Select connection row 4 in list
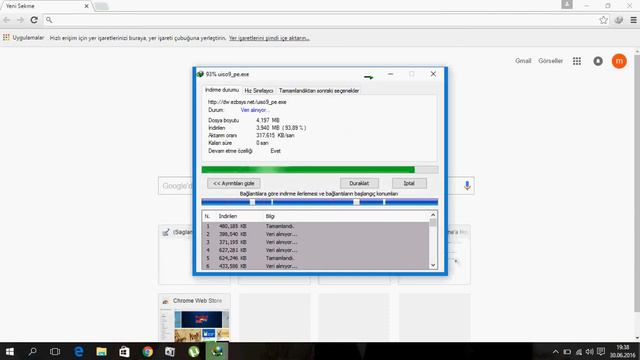 click(316, 250)
